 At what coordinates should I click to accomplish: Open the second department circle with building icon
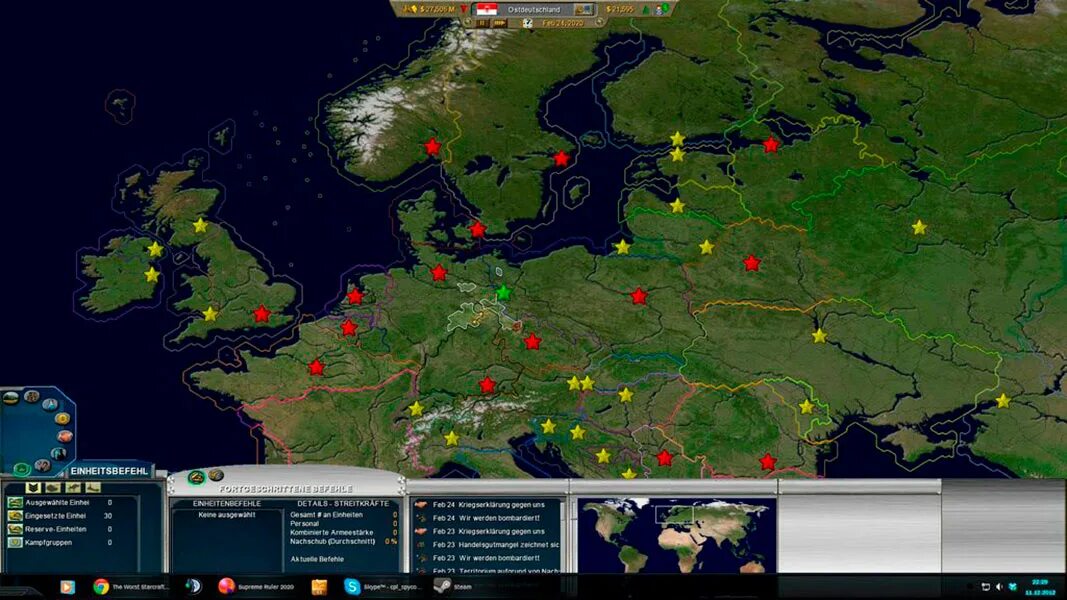pos(32,396)
